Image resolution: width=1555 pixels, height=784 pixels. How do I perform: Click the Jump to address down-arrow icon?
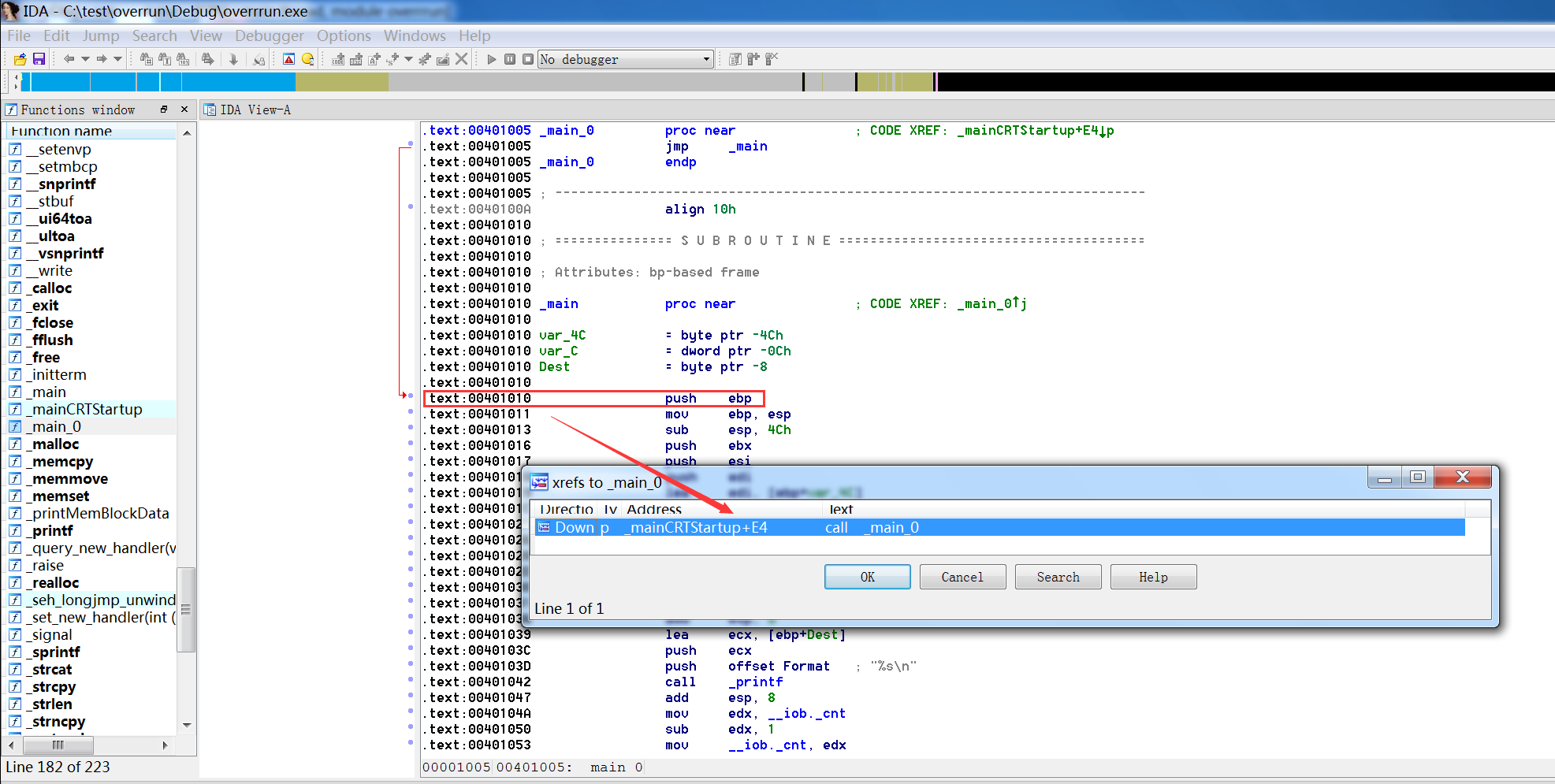(233, 59)
